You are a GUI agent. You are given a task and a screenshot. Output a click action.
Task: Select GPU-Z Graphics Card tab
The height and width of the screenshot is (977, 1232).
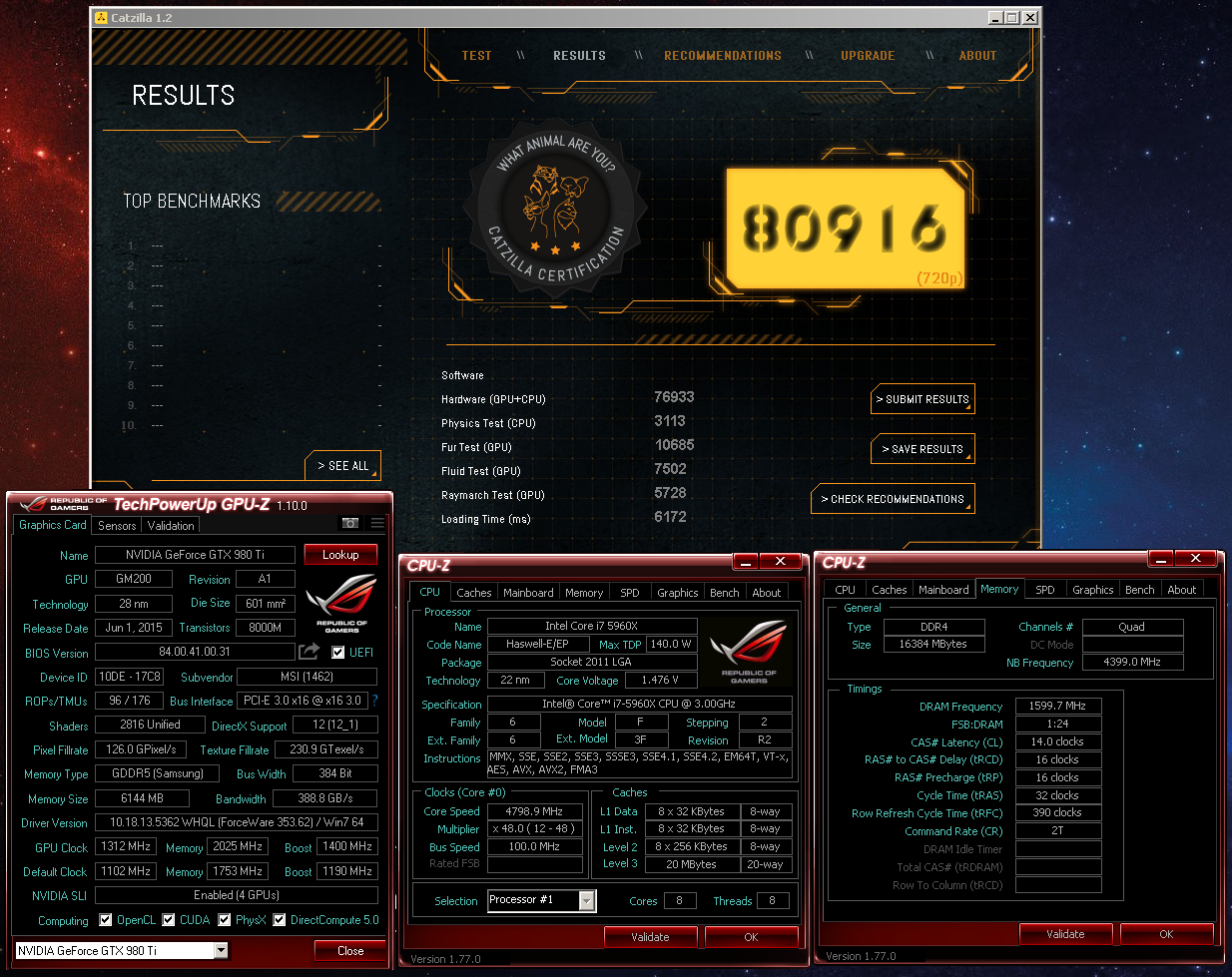click(x=53, y=525)
